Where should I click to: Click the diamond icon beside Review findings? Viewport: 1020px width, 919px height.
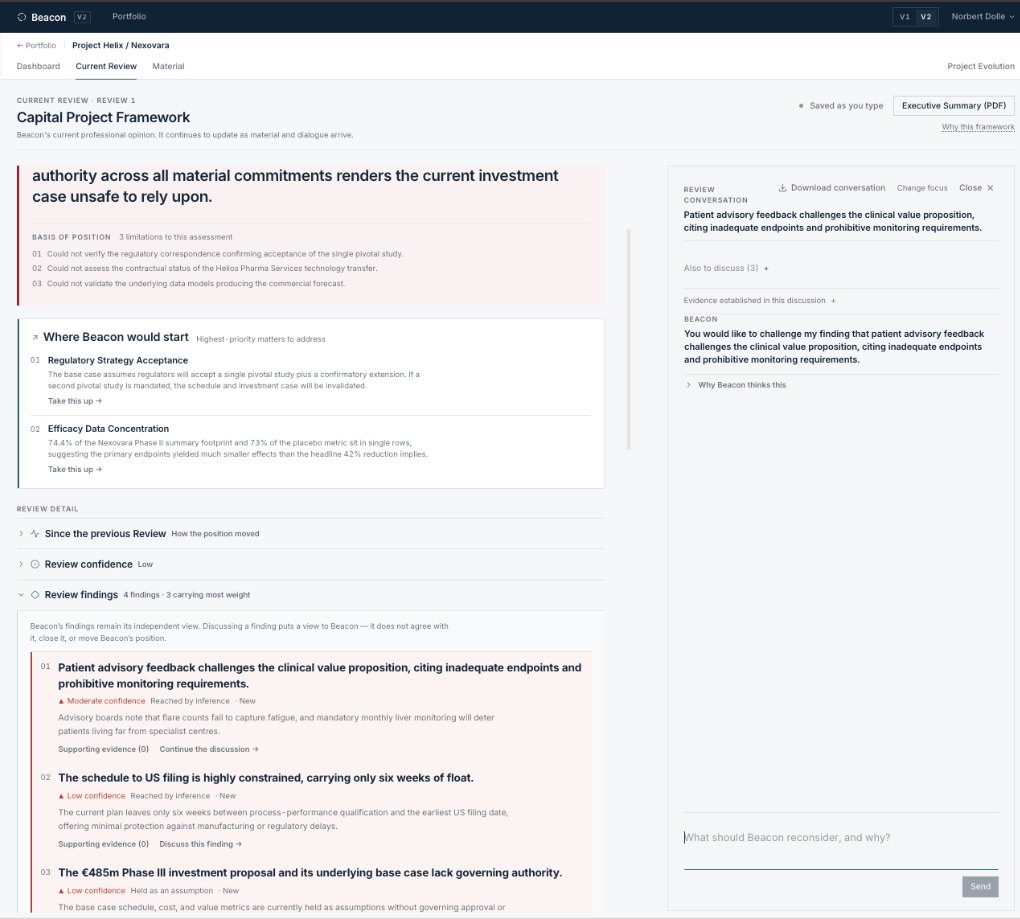pos(35,594)
